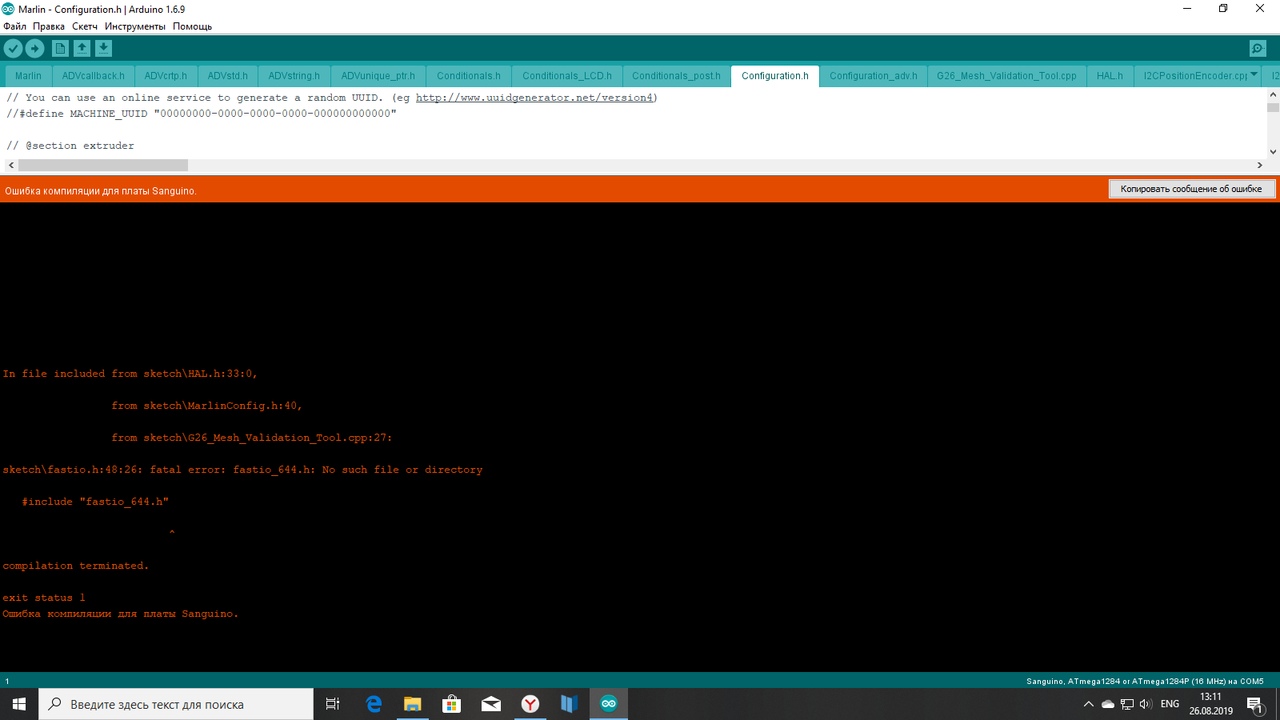
Task: Click the Verify (checkmark) toolbar button
Action: 13,48
